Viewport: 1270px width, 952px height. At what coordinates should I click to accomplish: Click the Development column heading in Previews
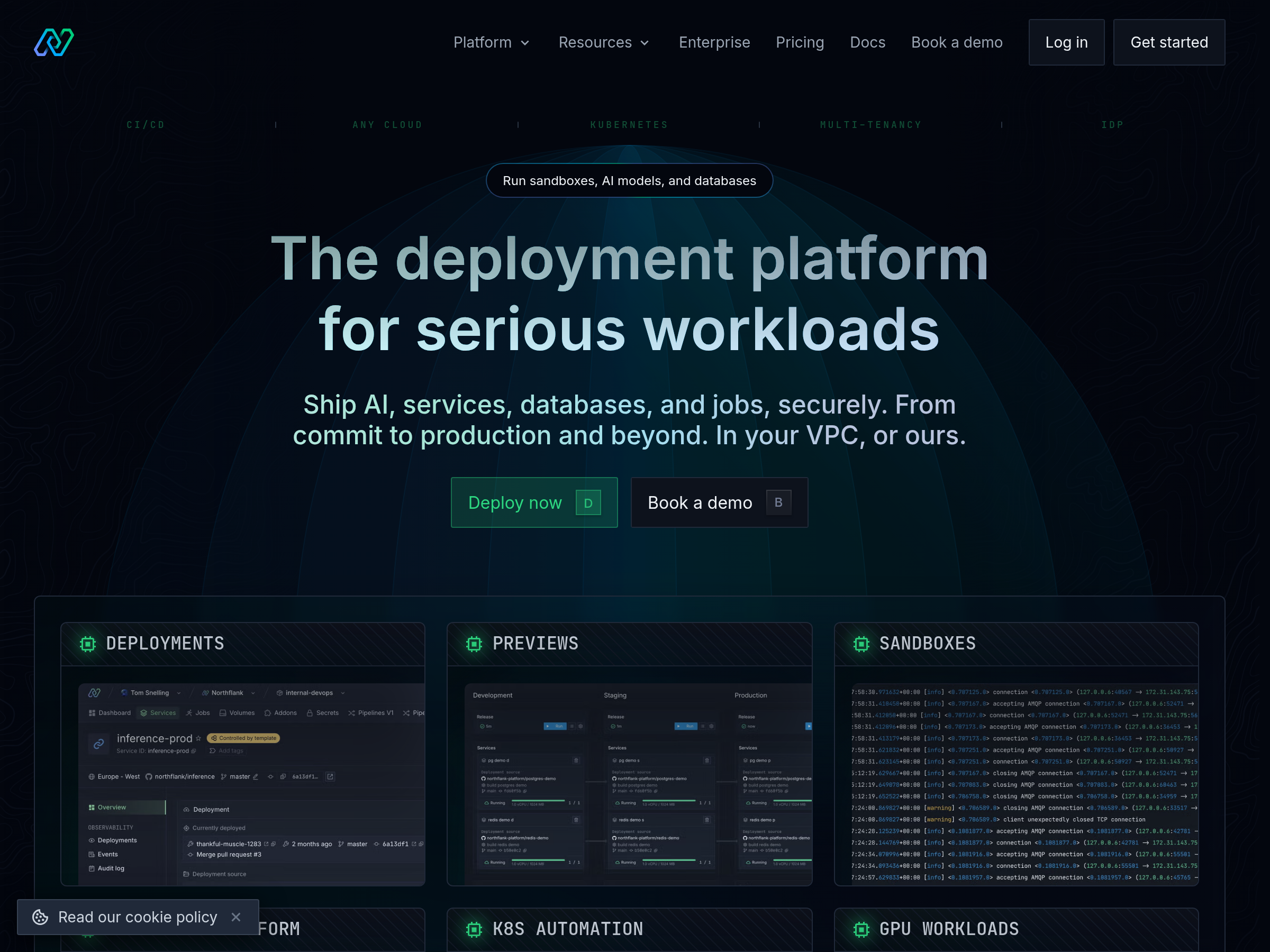pyautogui.click(x=493, y=695)
